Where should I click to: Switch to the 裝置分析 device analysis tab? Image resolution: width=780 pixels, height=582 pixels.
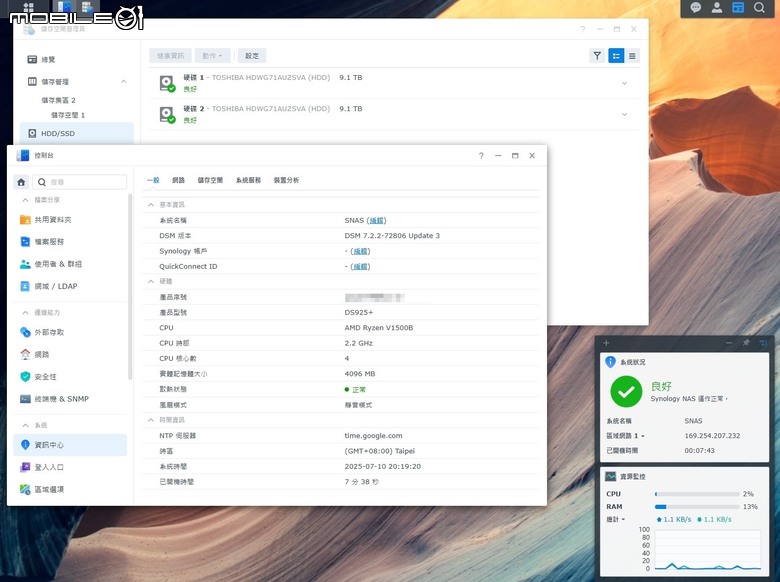[286, 180]
